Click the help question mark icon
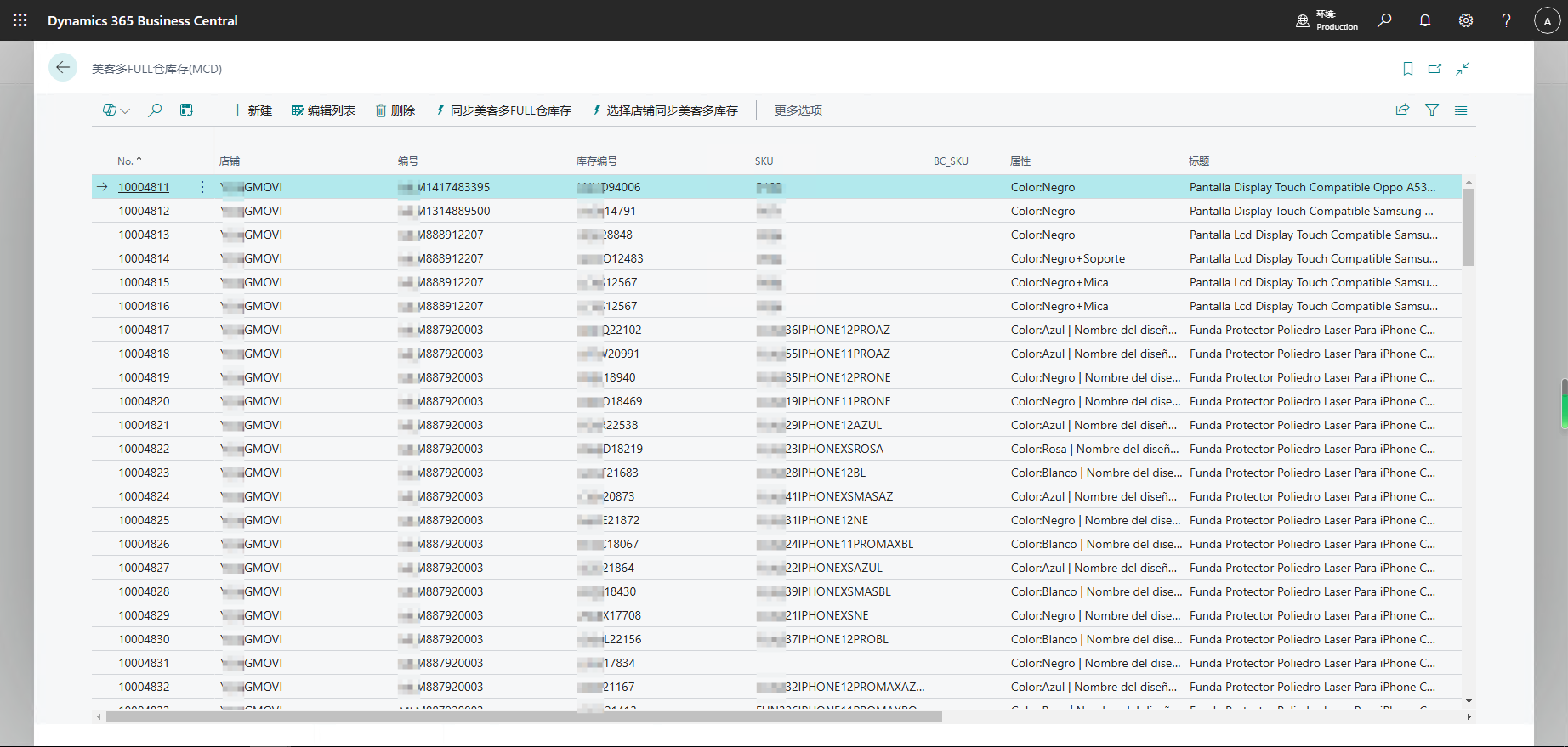 point(1506,20)
